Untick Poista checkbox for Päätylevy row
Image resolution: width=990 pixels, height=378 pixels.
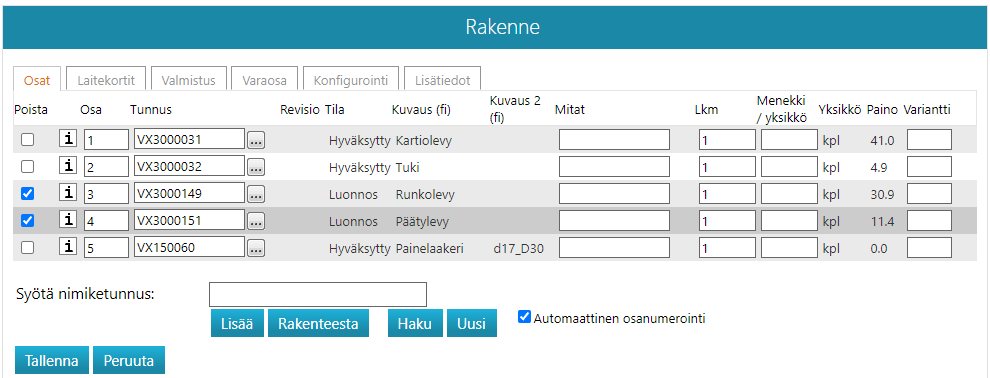pyautogui.click(x=28, y=221)
